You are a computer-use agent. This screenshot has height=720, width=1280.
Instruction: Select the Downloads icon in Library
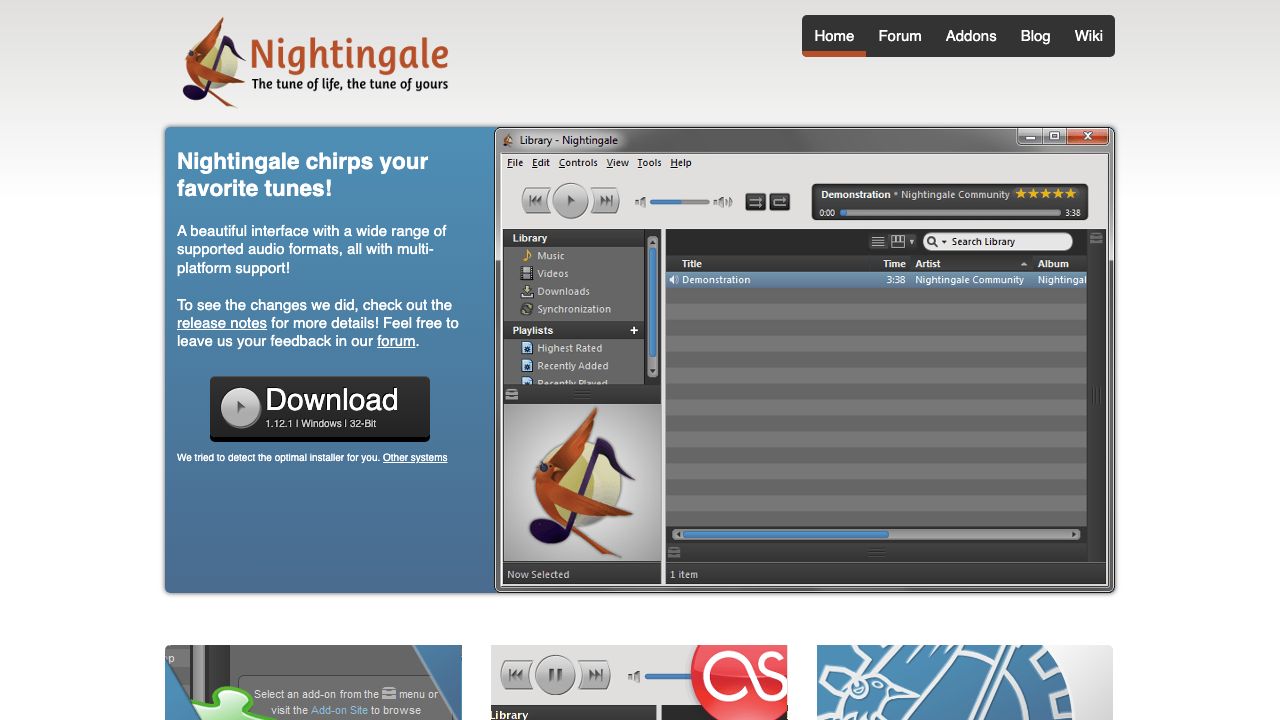click(x=527, y=292)
